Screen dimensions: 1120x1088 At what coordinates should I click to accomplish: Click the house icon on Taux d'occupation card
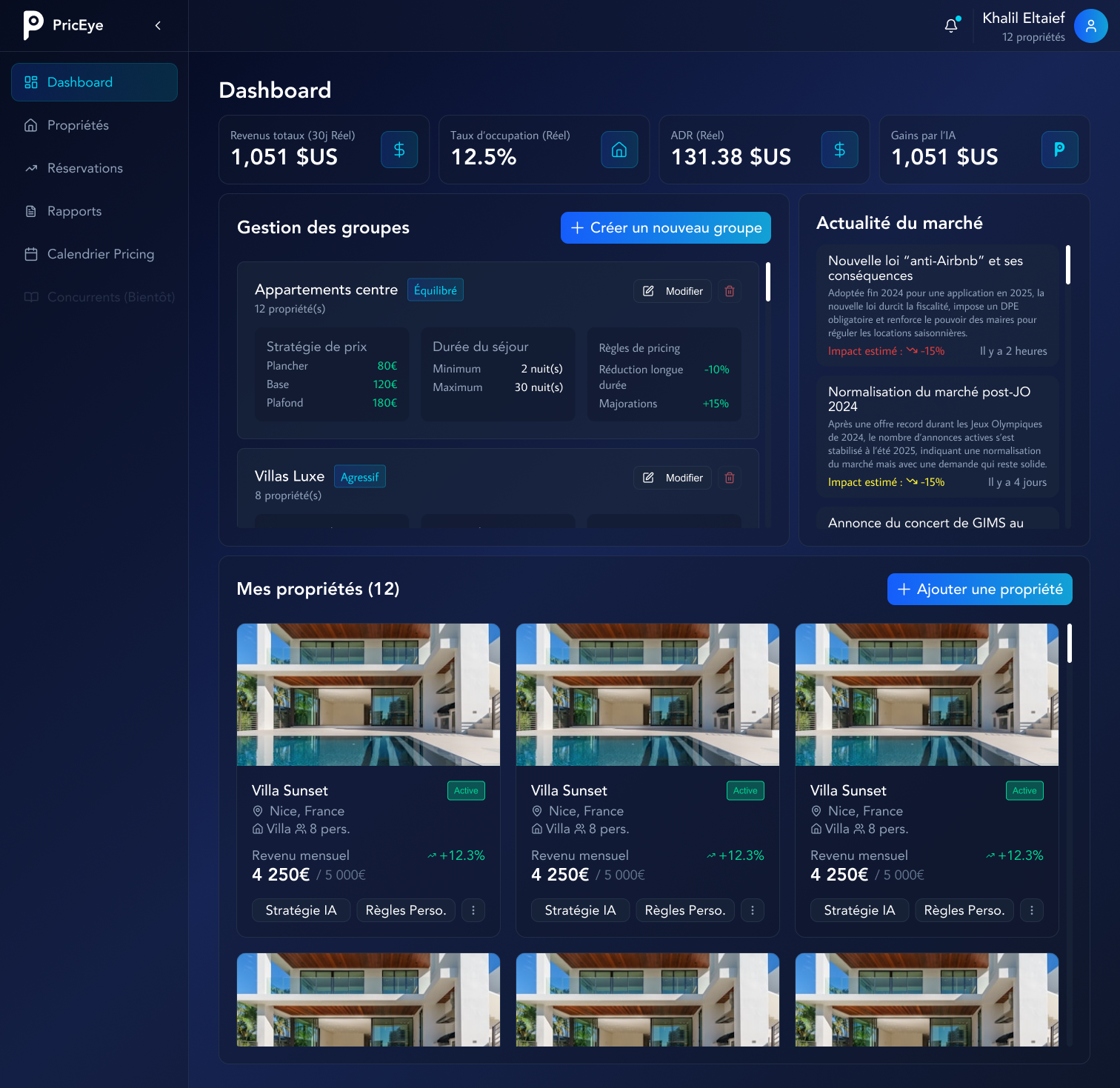619,150
